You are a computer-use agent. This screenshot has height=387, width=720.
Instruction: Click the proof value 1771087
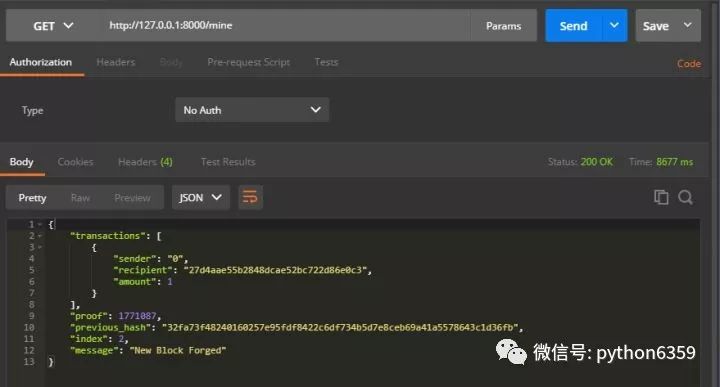coord(137,316)
